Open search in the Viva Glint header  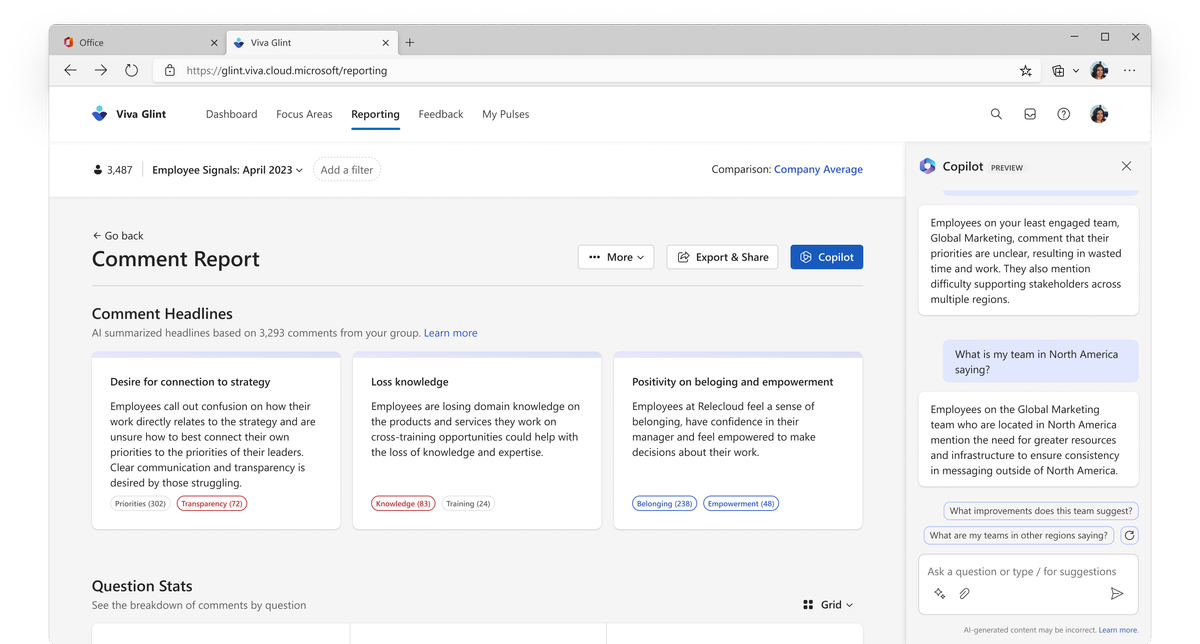coord(996,114)
